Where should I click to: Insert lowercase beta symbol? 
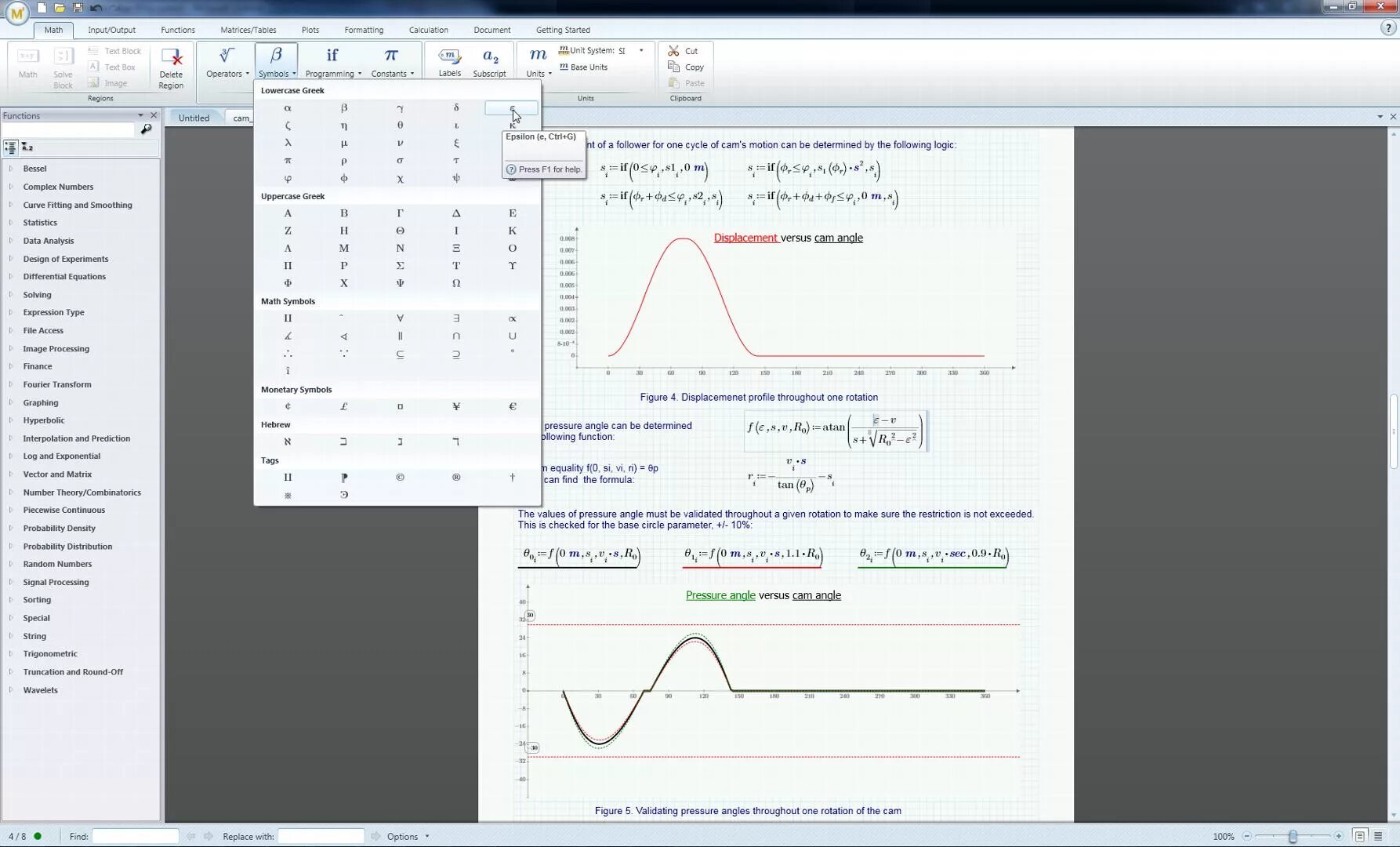tap(344, 108)
